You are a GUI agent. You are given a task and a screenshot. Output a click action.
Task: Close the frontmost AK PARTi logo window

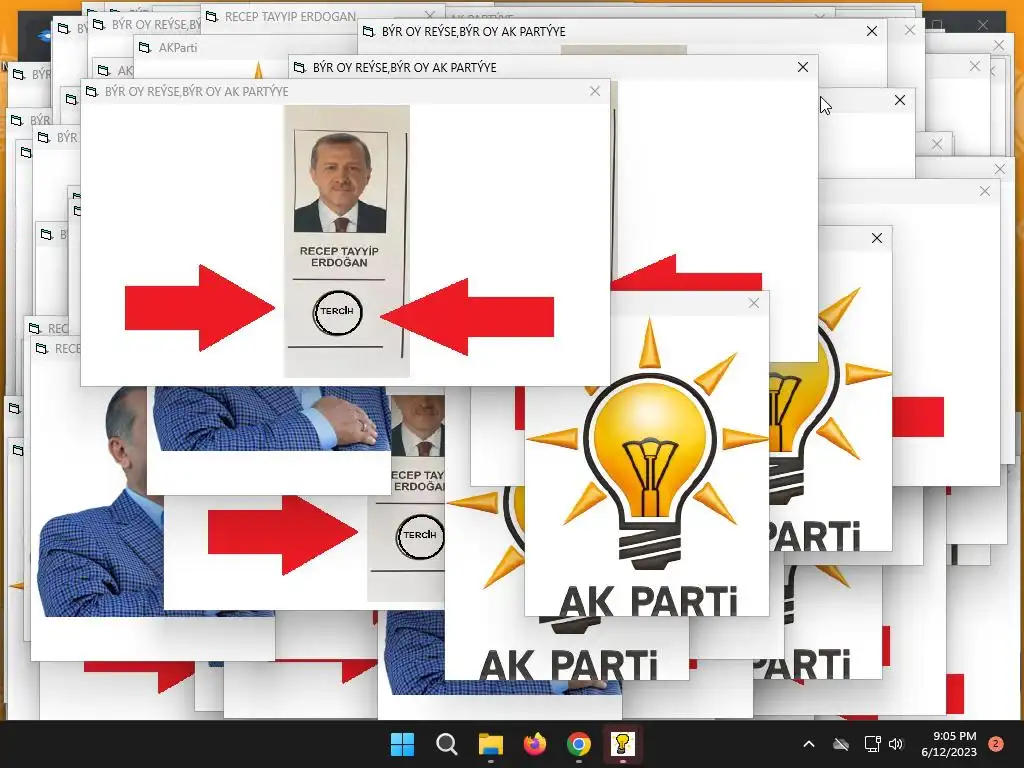[x=754, y=303]
